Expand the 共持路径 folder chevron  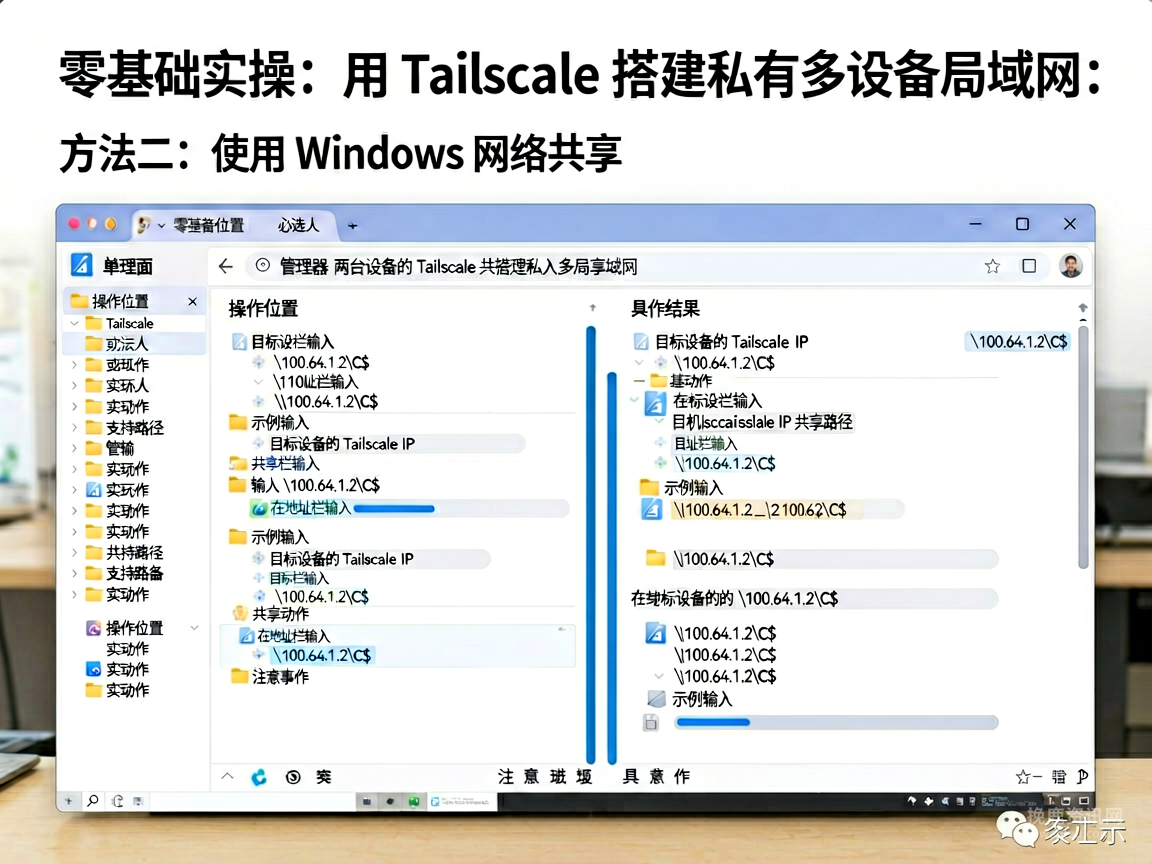74,552
